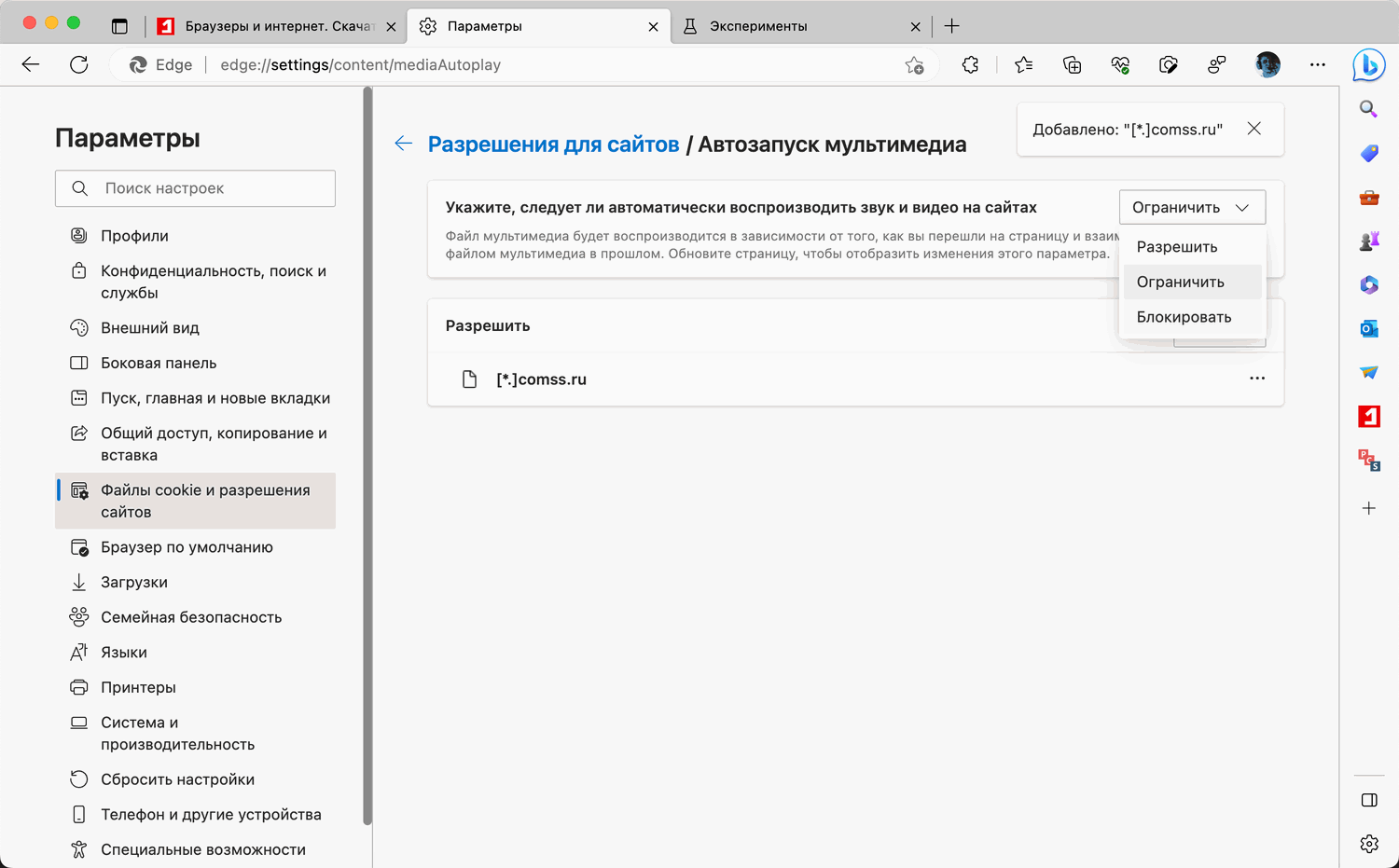Switch to the 'Эксперименты' tab

tap(758, 26)
